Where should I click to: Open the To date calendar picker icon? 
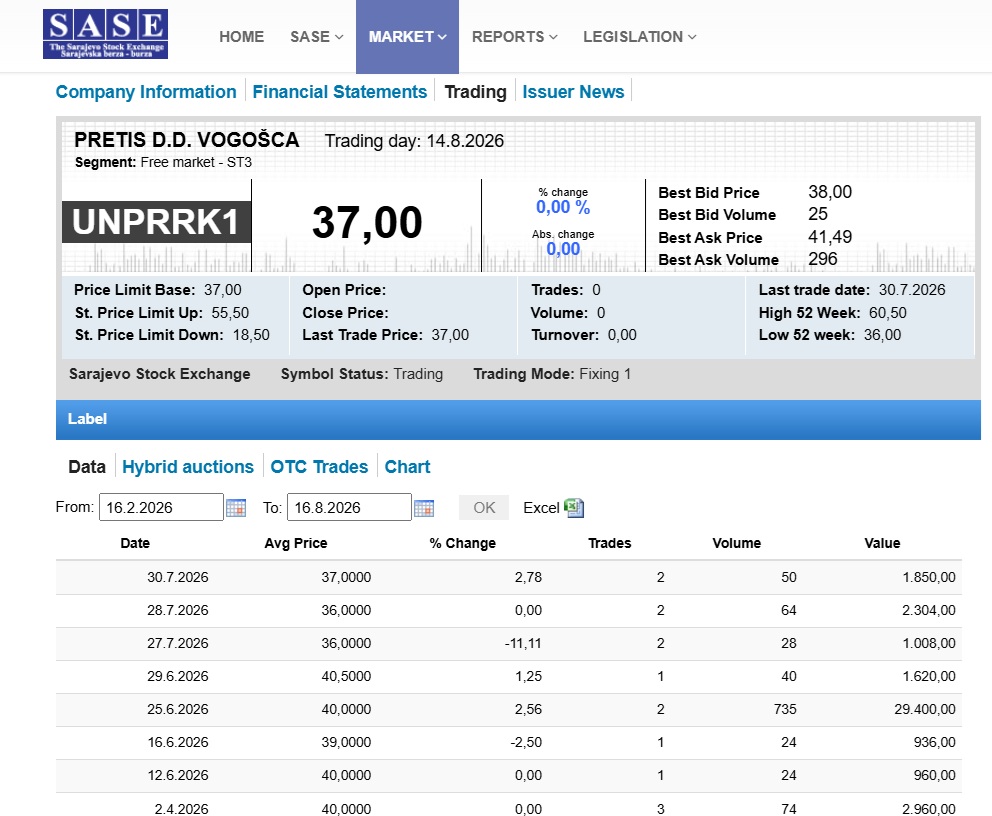424,508
